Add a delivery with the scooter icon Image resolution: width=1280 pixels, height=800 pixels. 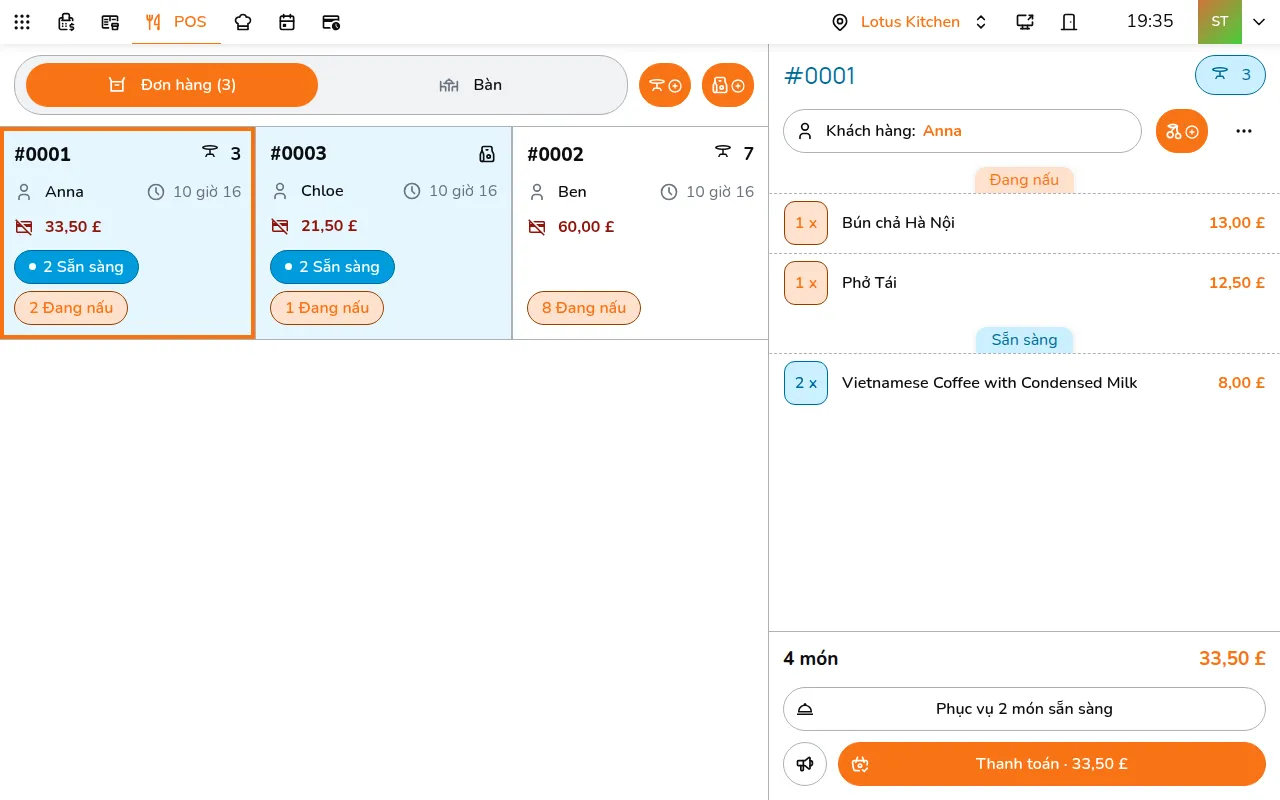[x=1182, y=131]
